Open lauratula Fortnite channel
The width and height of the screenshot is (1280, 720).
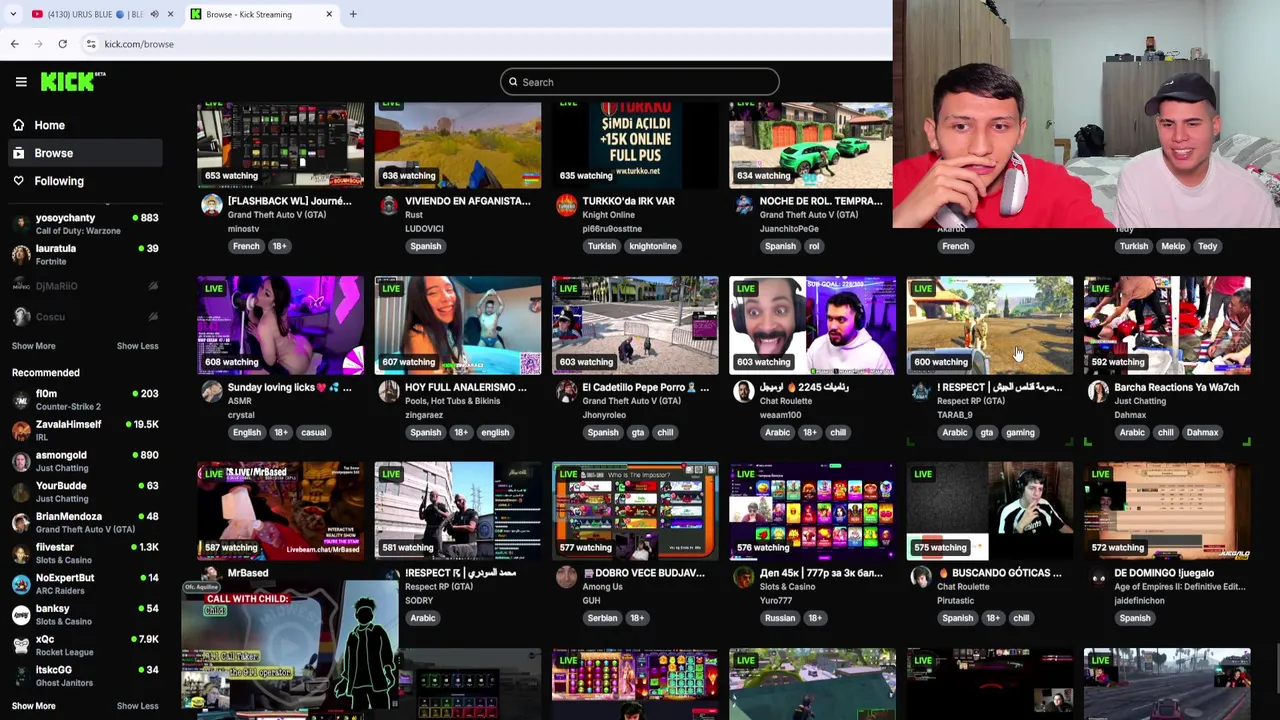click(x=85, y=255)
